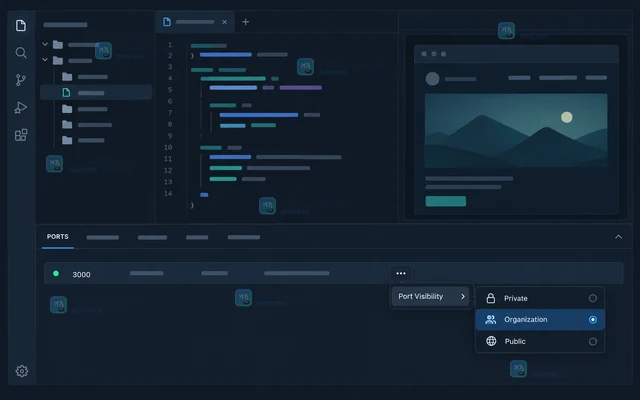Add a new editor tab with plus
Viewport: 640px width, 400px height.
coord(245,22)
